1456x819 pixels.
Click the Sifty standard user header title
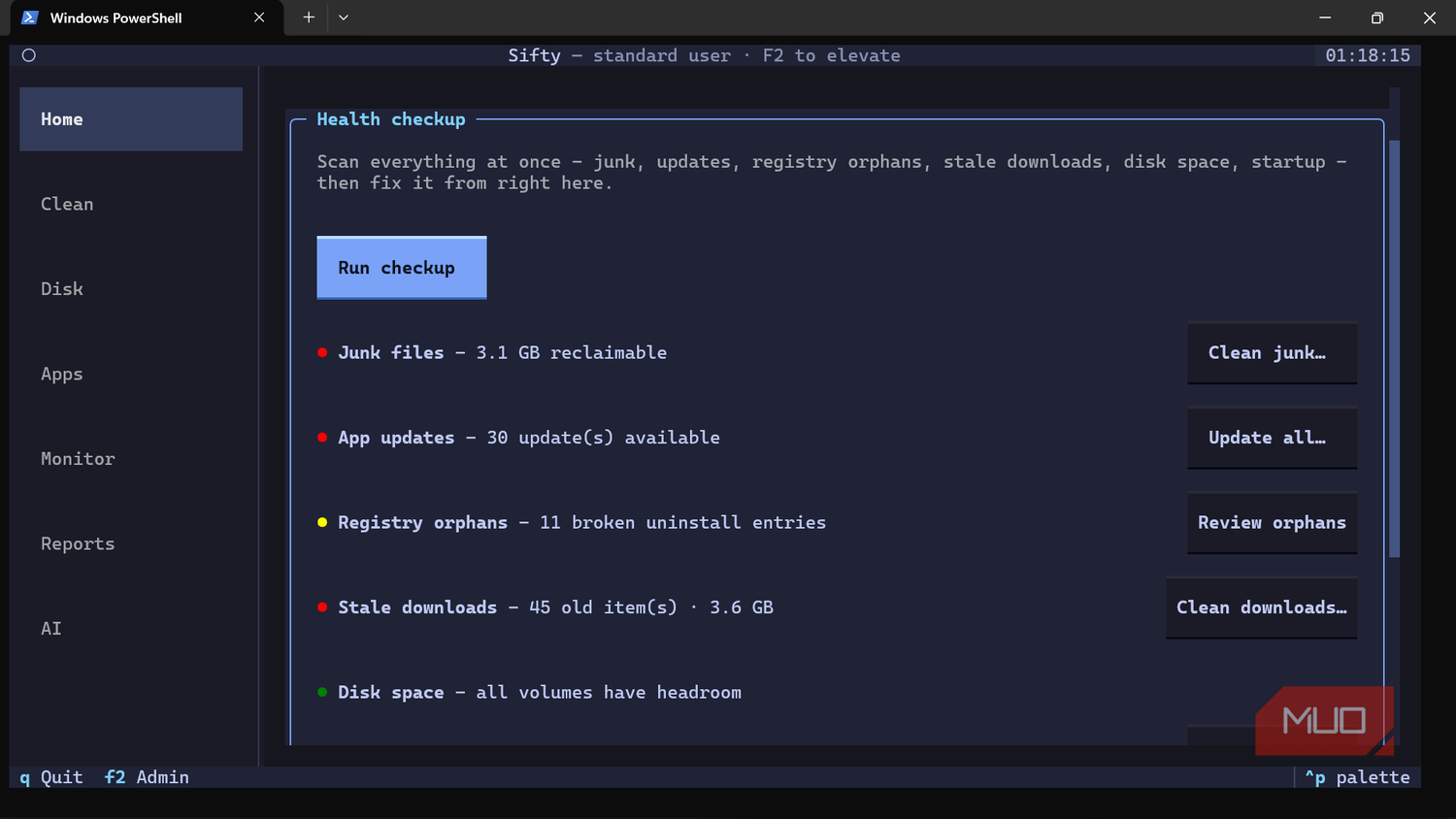pos(704,56)
